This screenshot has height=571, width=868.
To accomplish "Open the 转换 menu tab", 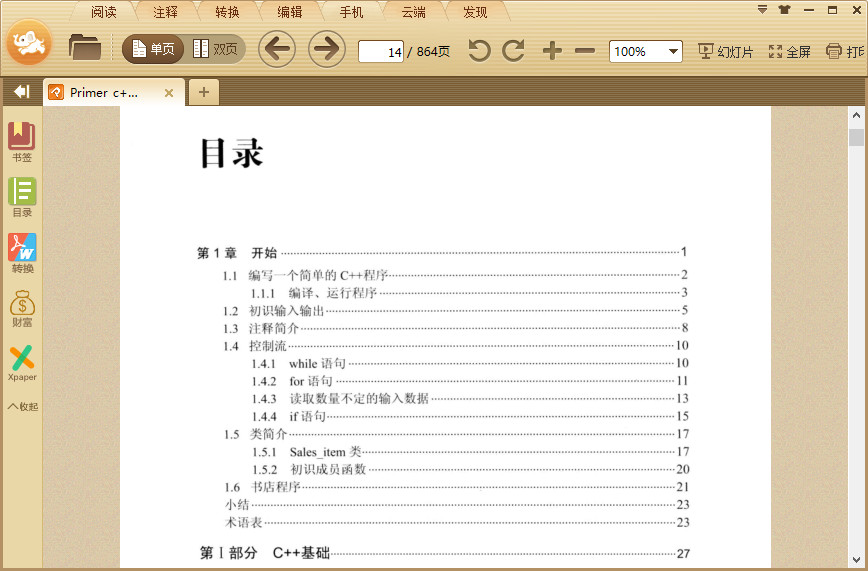I will click(228, 12).
